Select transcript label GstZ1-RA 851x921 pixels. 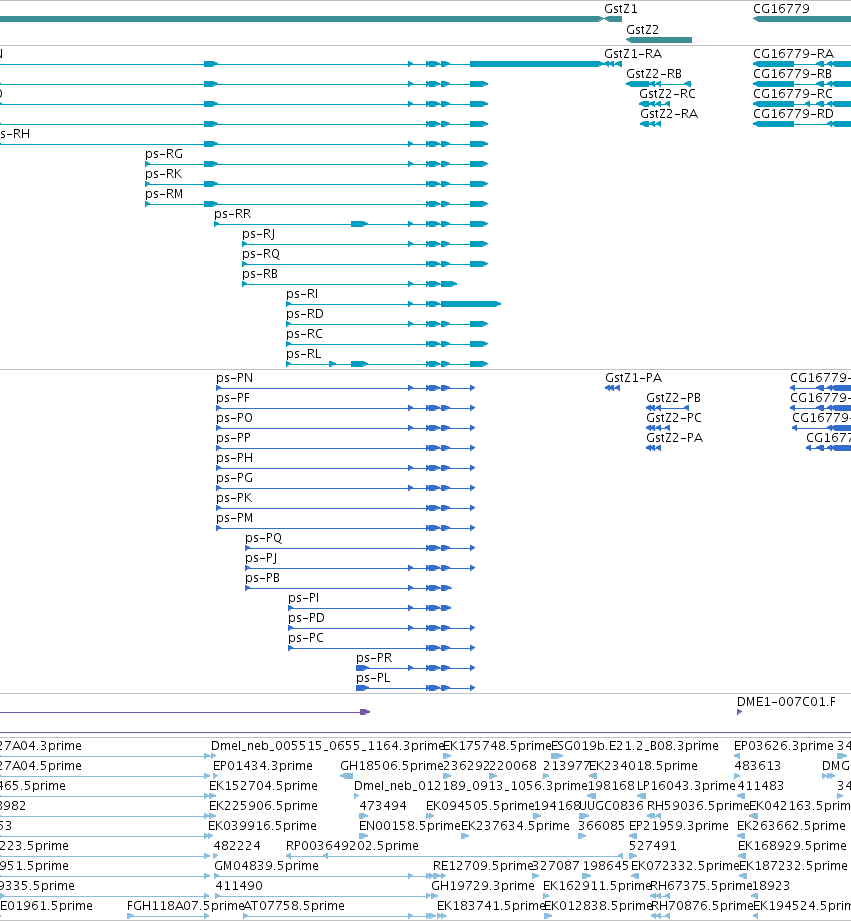pos(633,53)
